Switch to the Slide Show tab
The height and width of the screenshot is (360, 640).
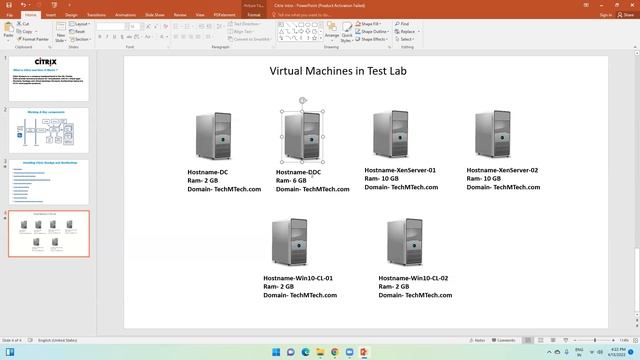[x=155, y=15]
